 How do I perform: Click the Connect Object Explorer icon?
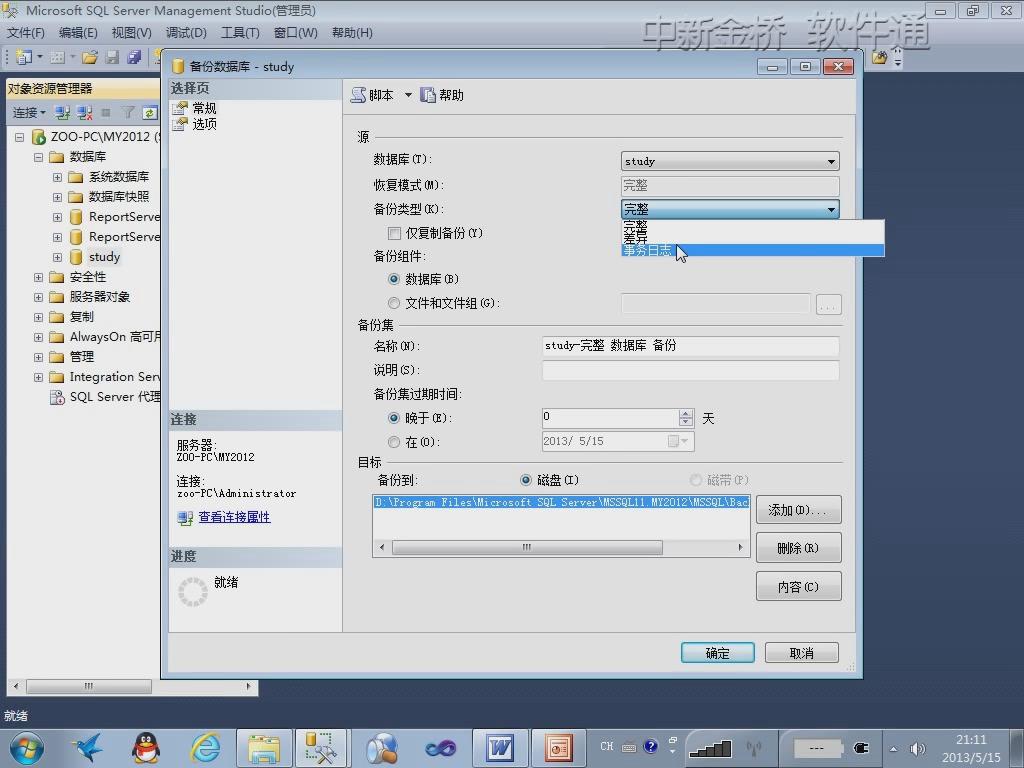62,113
